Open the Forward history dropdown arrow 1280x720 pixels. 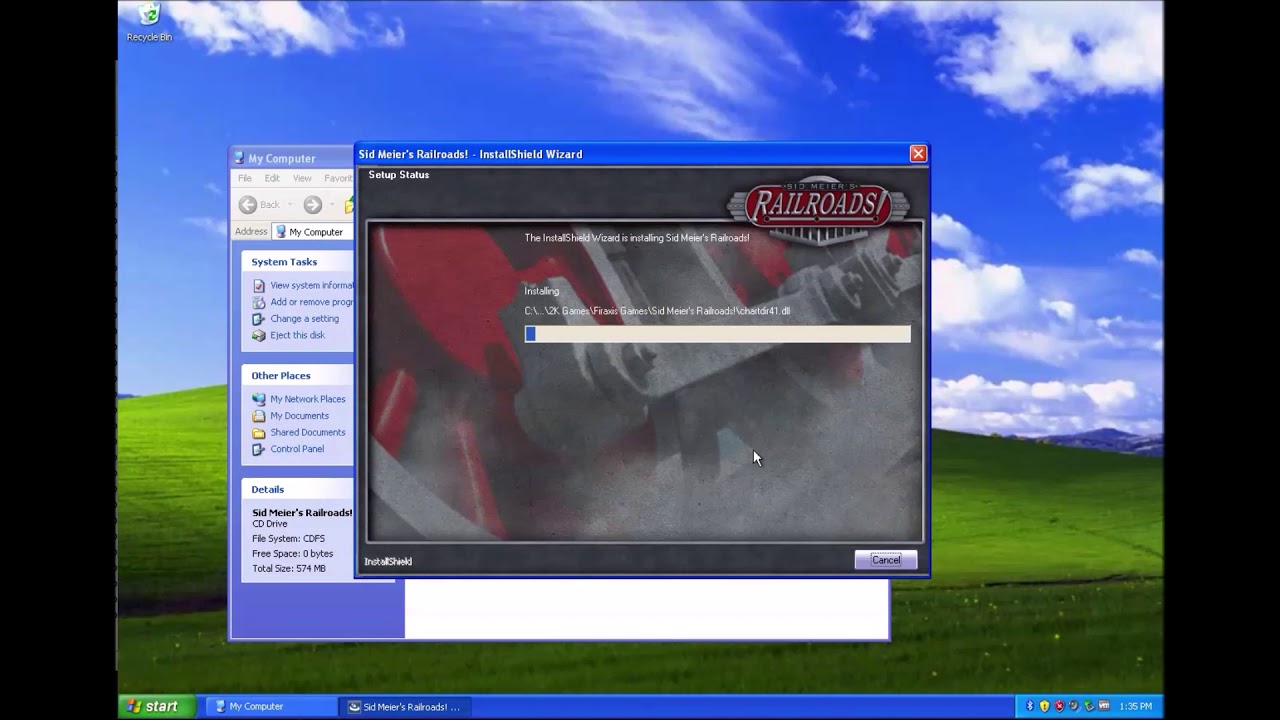[332, 205]
